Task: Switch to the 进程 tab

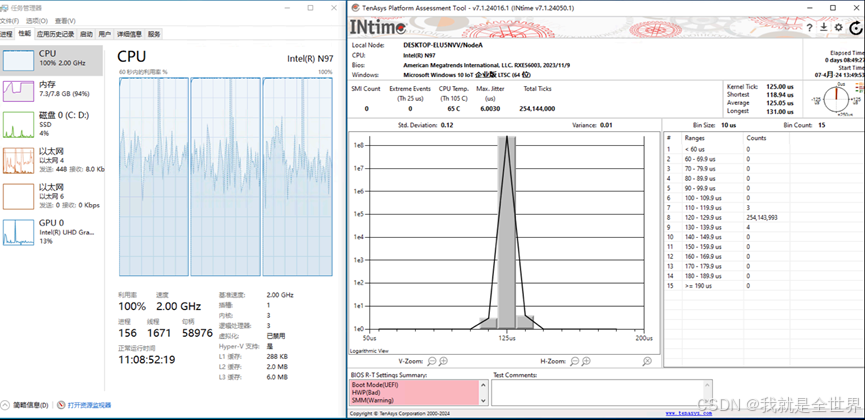Action: 6,34
